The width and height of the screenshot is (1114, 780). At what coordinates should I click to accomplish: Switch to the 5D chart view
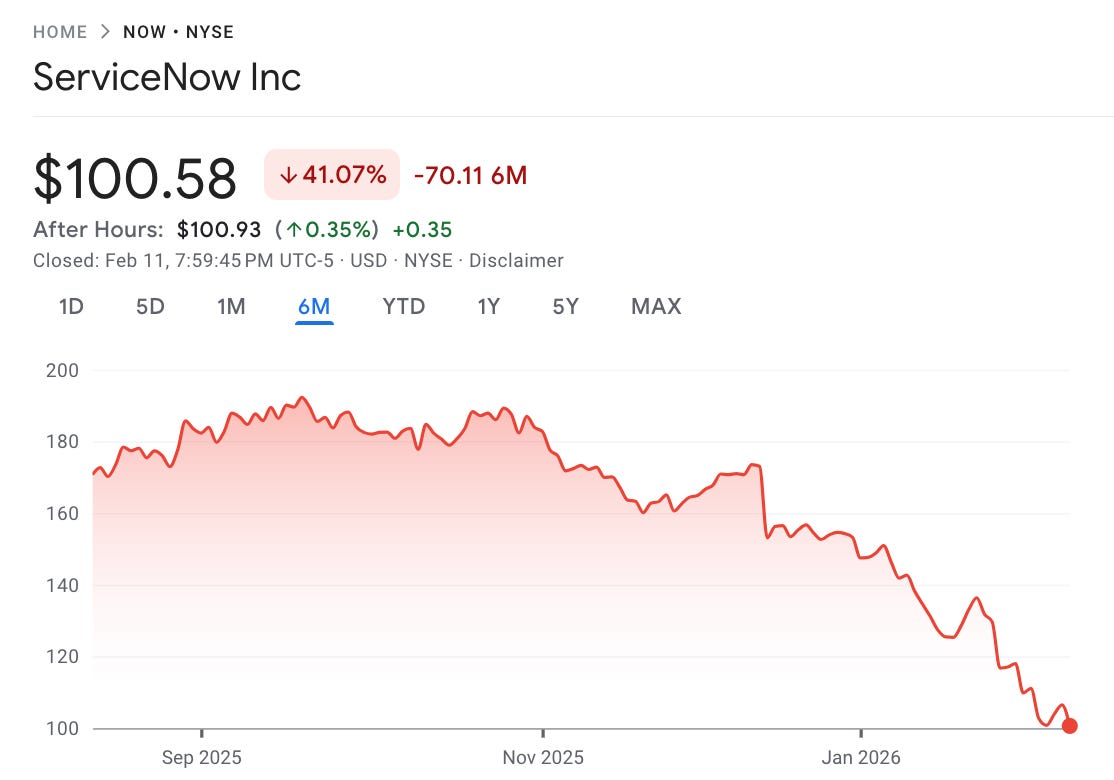coord(149,307)
